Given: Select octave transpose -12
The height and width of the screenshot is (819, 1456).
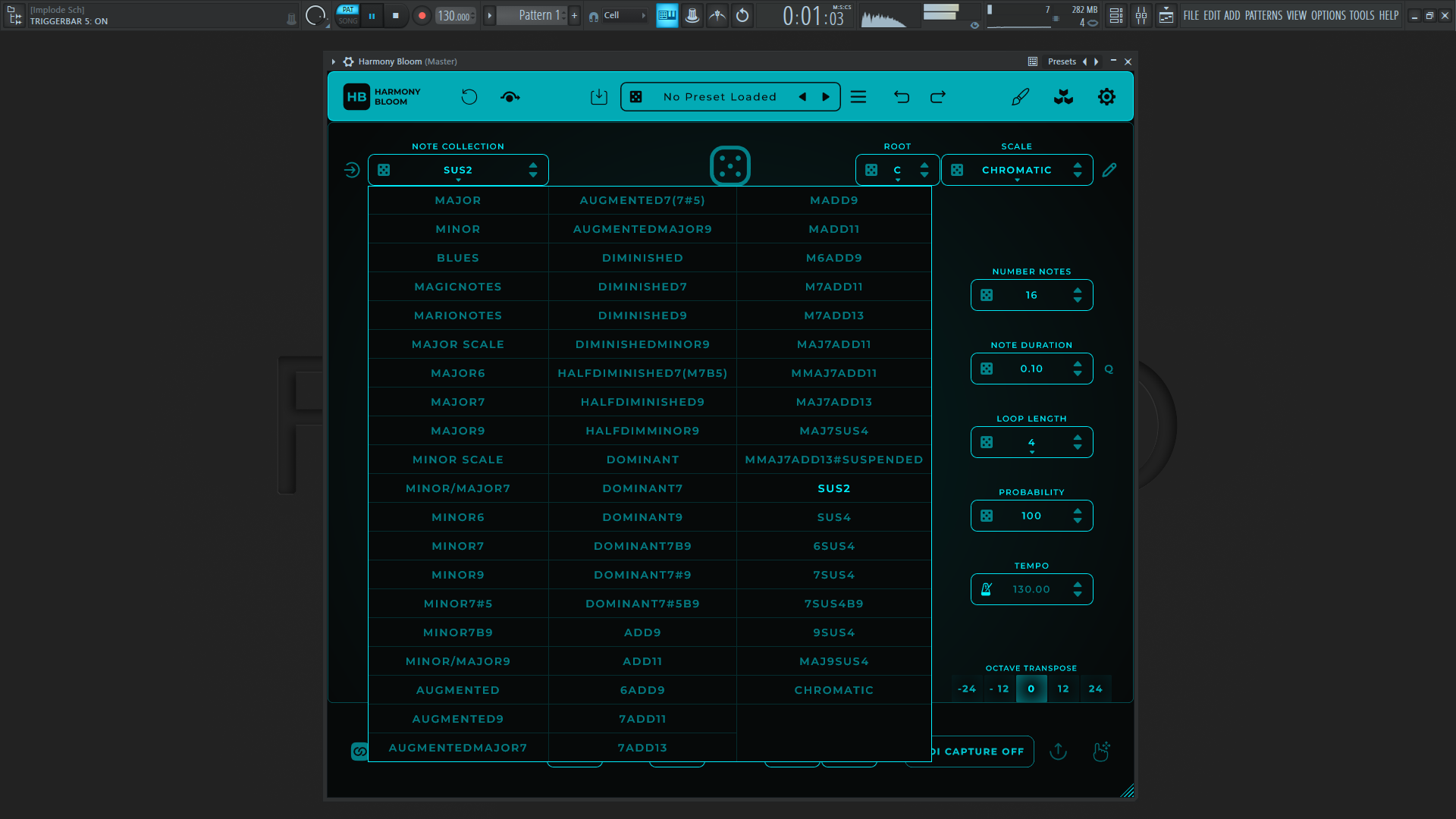Looking at the screenshot, I should [999, 689].
